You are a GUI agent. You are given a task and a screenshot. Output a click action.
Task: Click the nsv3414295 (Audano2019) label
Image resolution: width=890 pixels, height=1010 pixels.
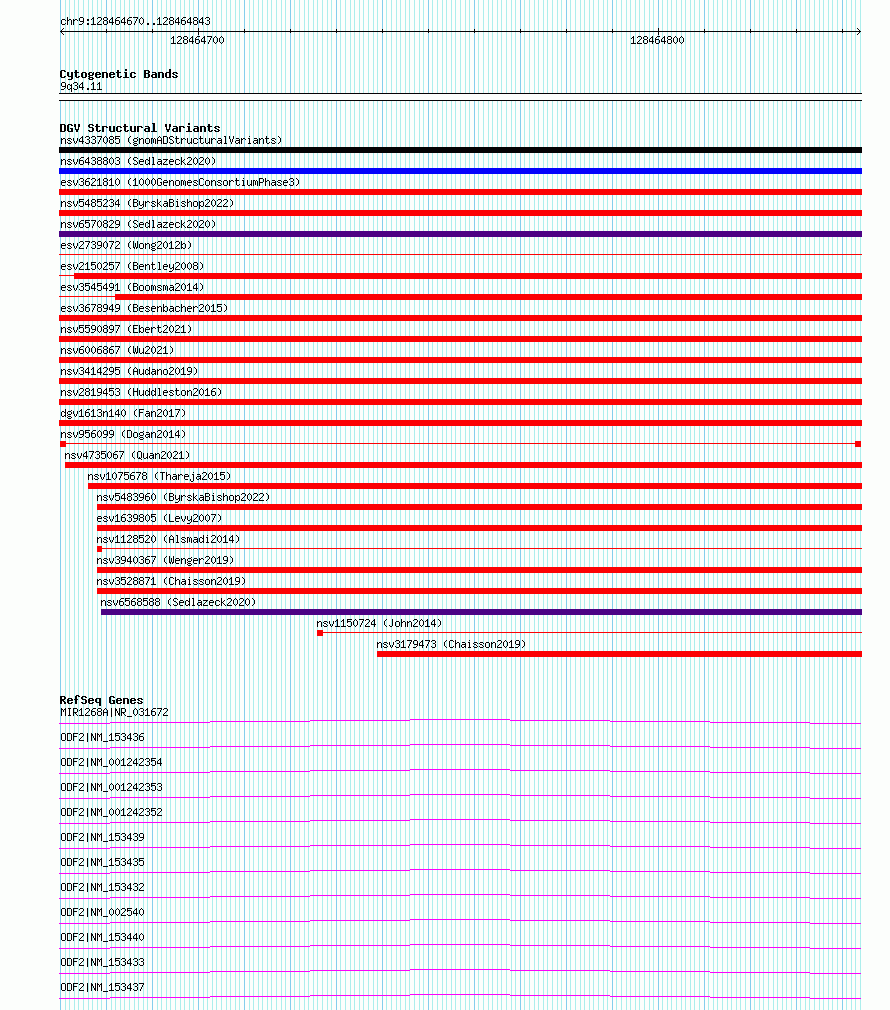pyautogui.click(x=129, y=371)
